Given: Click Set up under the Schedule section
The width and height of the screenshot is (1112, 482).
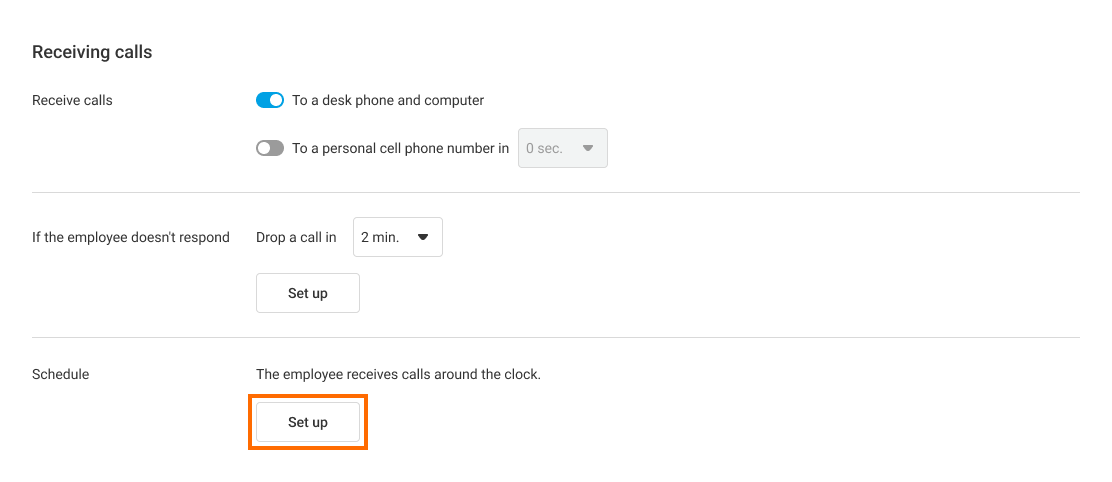Looking at the screenshot, I should click(x=308, y=422).
